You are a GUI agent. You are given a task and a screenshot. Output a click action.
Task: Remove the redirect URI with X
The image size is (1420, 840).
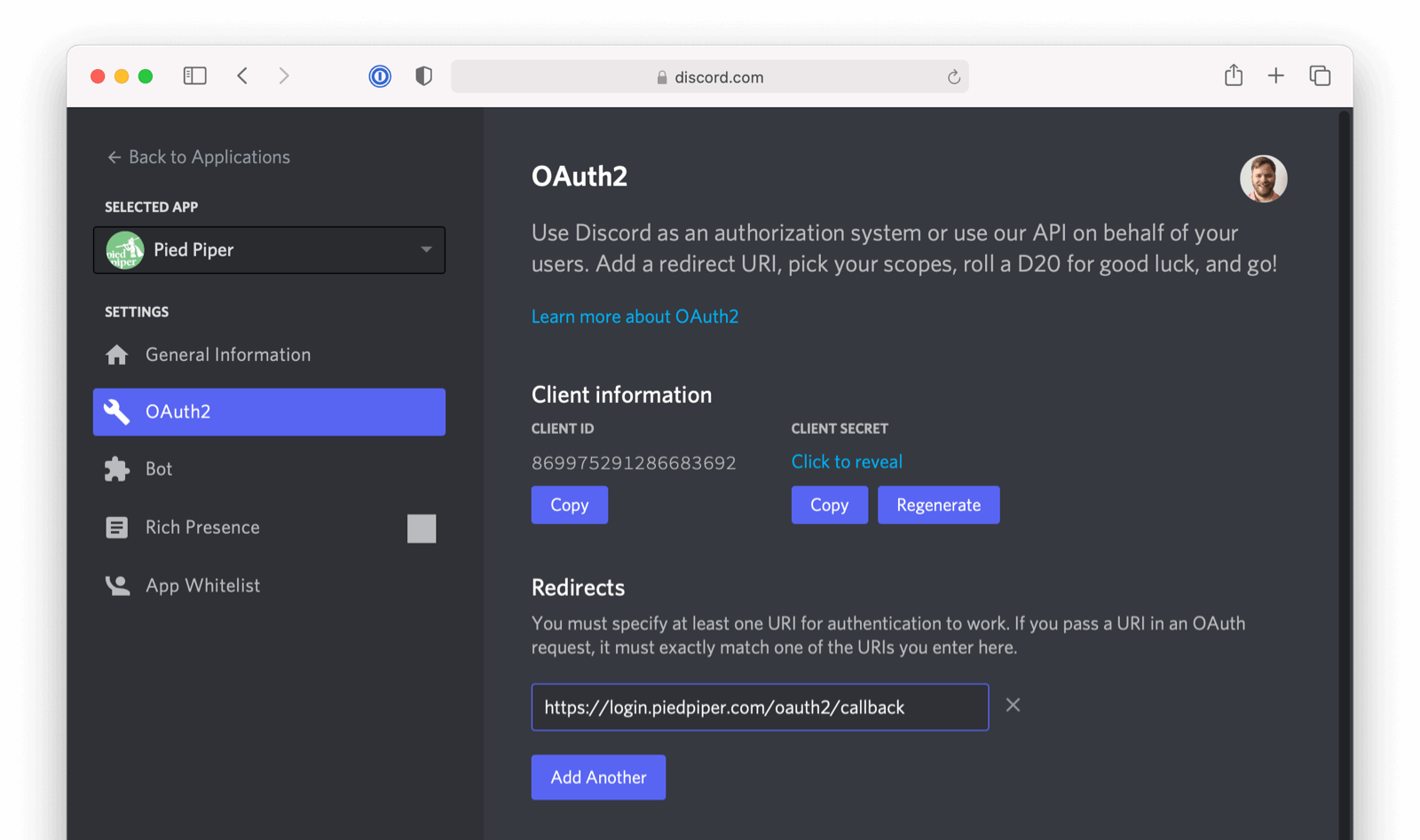[1013, 705]
